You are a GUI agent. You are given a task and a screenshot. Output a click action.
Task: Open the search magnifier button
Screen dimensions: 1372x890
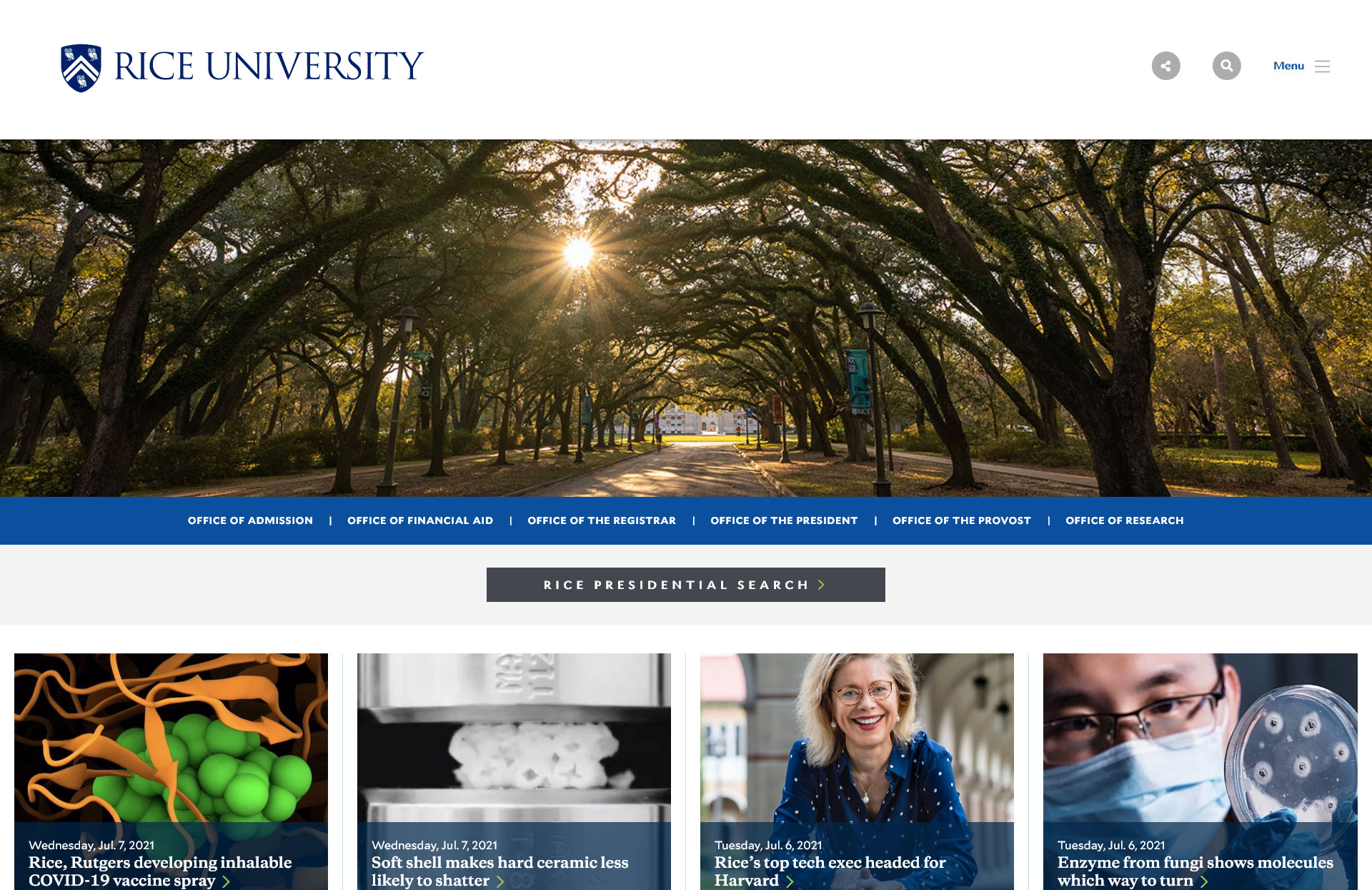[1226, 66]
